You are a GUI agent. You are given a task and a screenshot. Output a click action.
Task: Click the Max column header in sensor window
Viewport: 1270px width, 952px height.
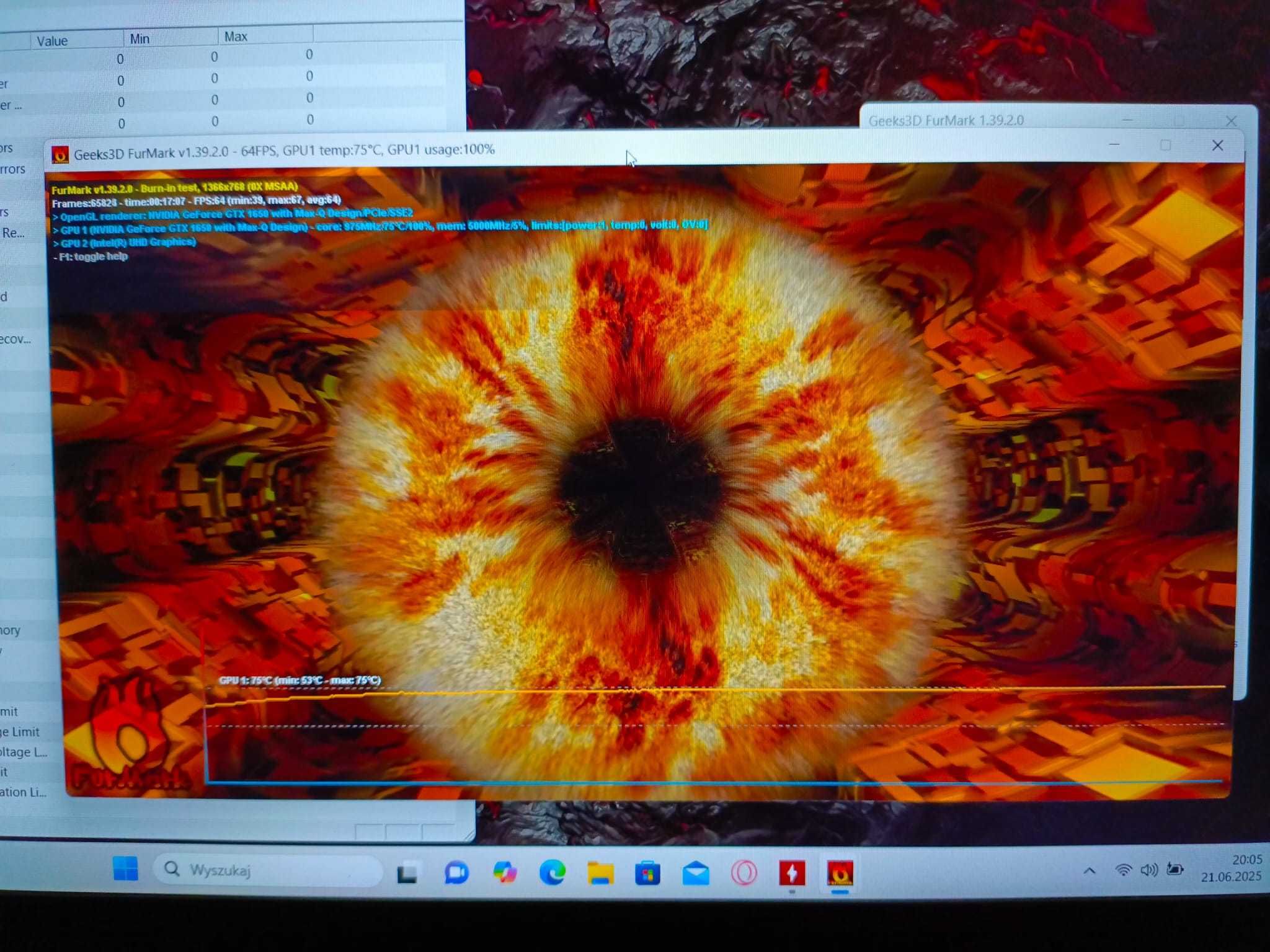(265, 36)
